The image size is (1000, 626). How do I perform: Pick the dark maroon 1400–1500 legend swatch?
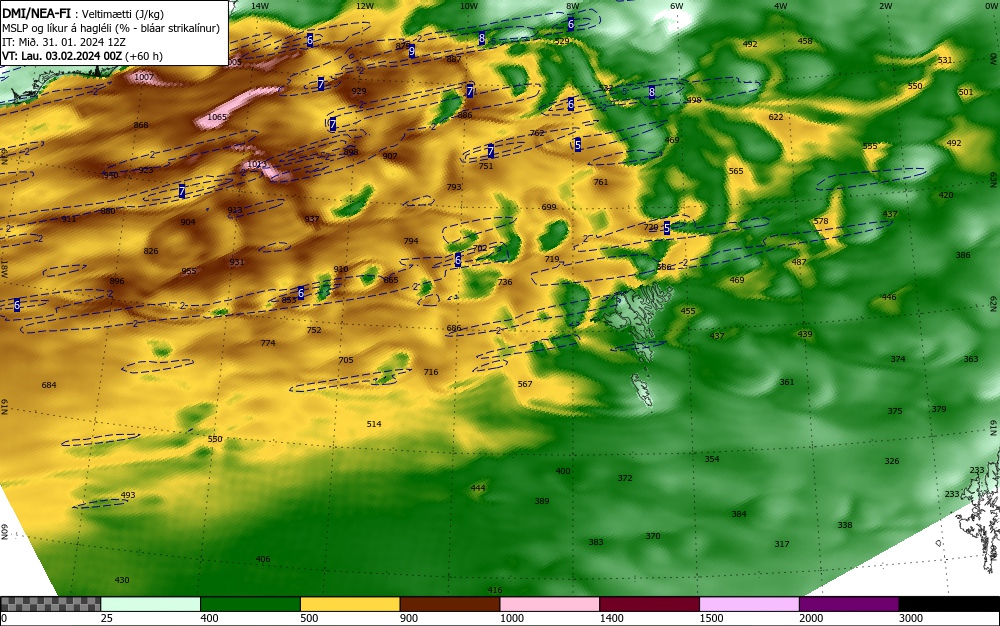tap(649, 604)
